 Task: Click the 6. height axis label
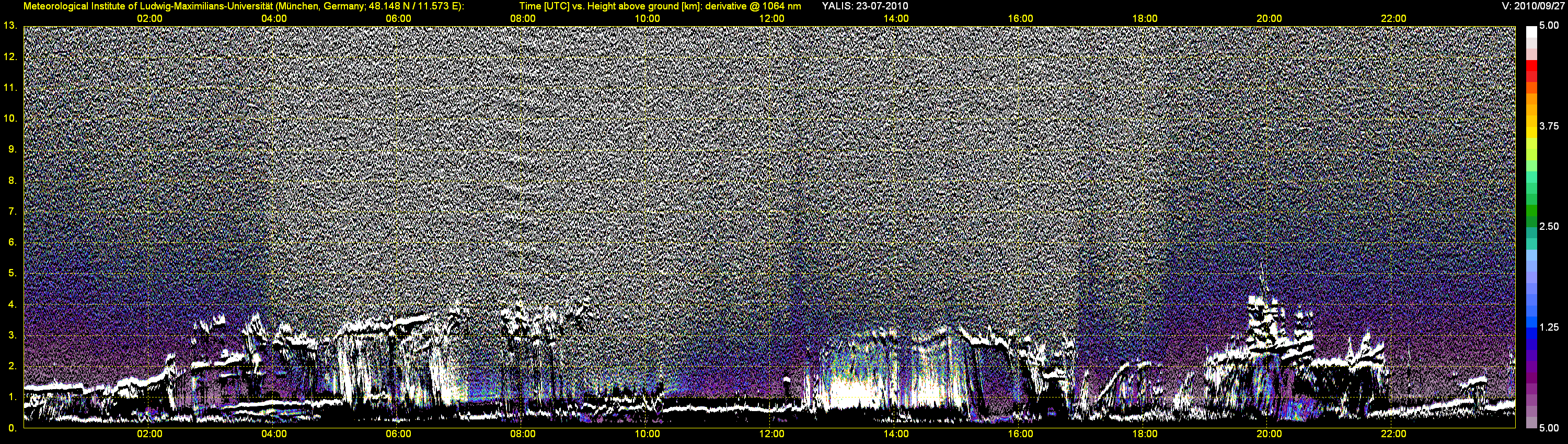pyautogui.click(x=13, y=242)
